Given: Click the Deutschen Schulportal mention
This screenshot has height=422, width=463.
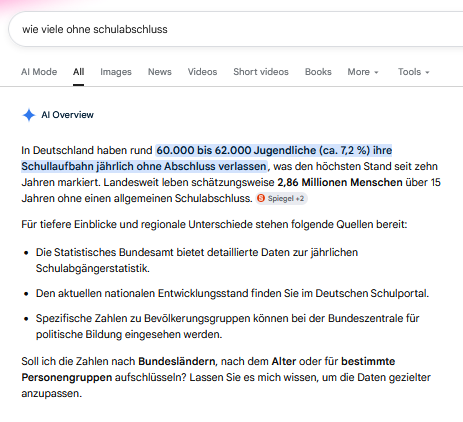Looking at the screenshot, I should (371, 293).
